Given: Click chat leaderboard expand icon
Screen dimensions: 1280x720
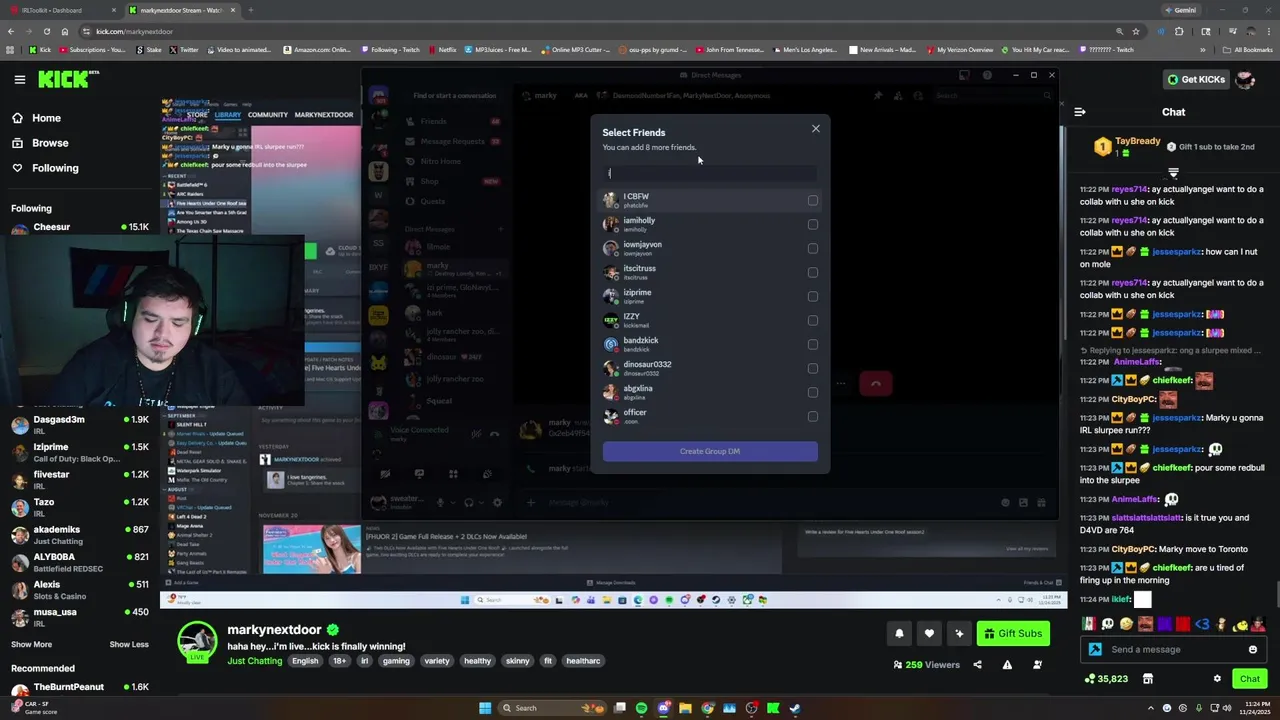Looking at the screenshot, I should pyautogui.click(x=1173, y=173).
